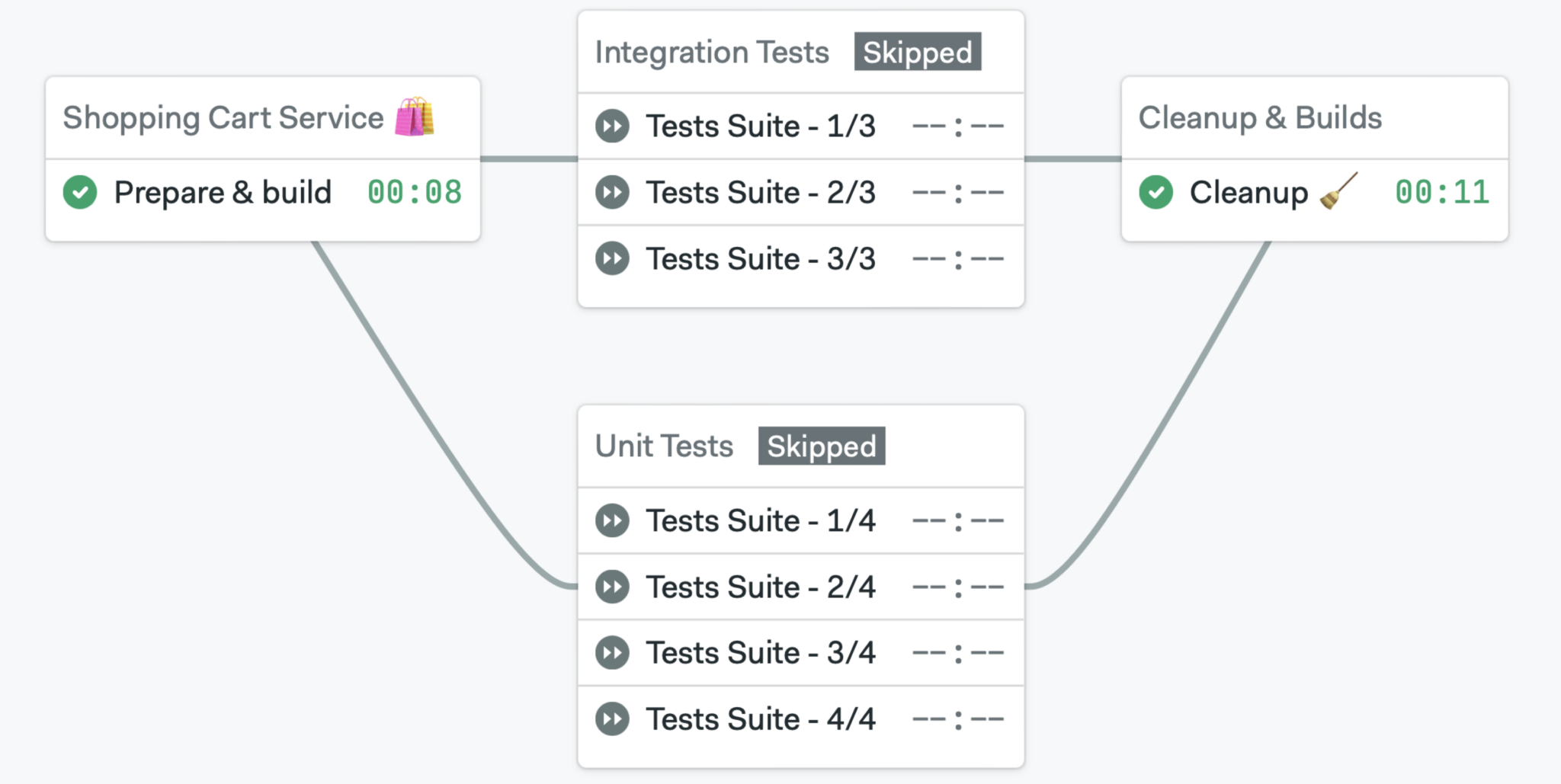Viewport: 1561px width, 784px height.
Task: Toggle the Skipped badge on Integration Tests
Action: pyautogui.click(x=917, y=52)
